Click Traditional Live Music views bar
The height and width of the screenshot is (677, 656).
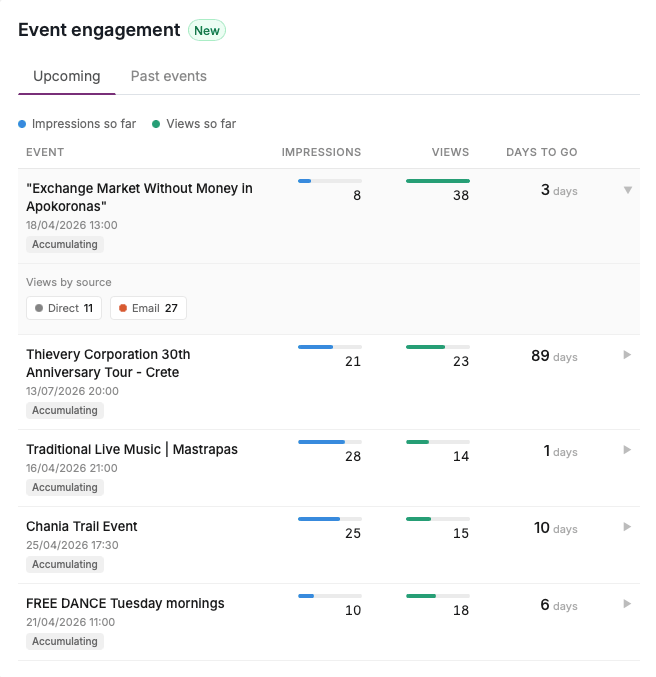(x=437, y=442)
